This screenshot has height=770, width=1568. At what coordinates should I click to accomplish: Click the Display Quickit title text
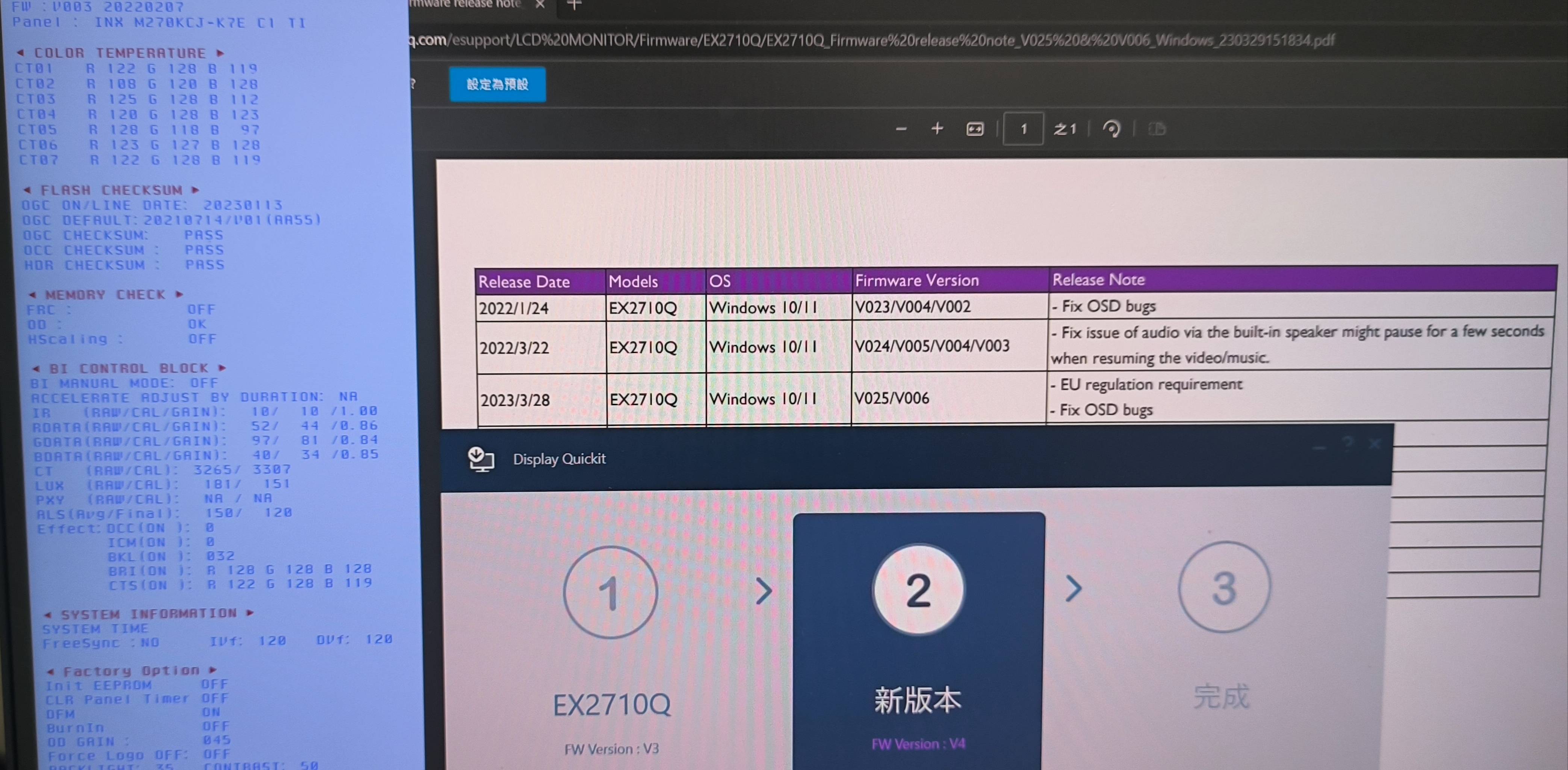click(x=559, y=459)
